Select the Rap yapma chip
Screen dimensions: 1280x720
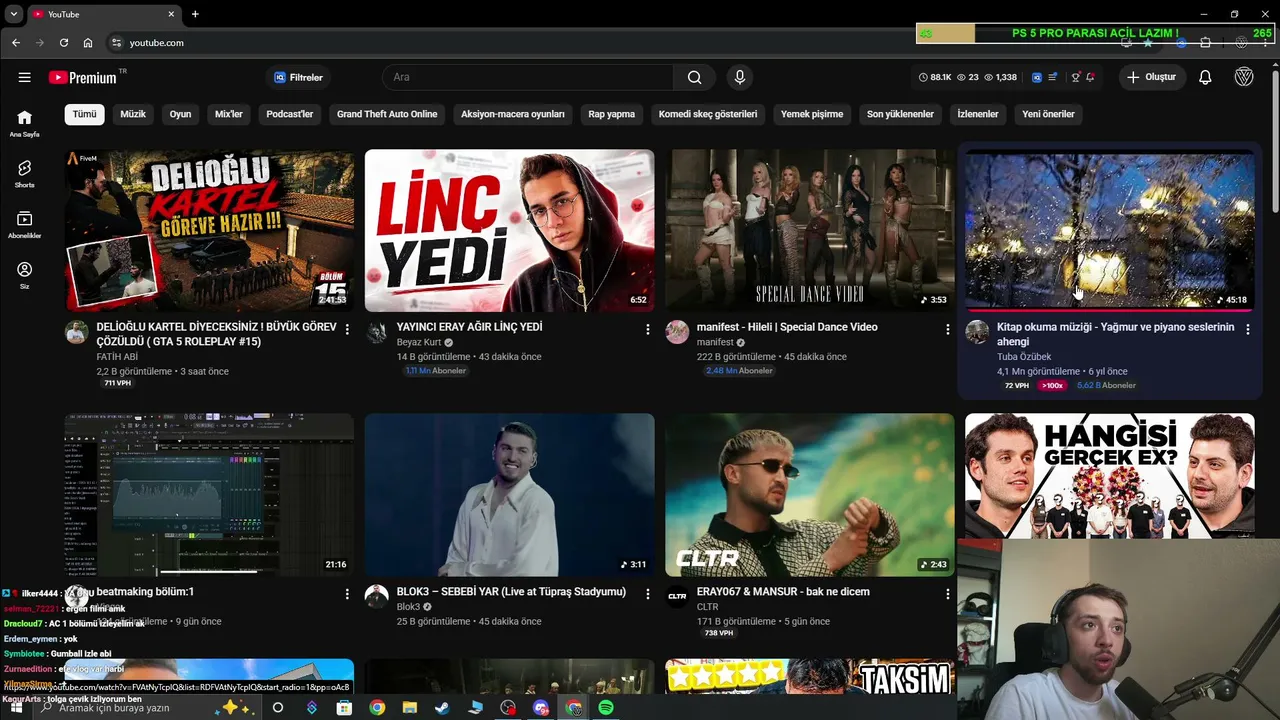click(x=612, y=114)
